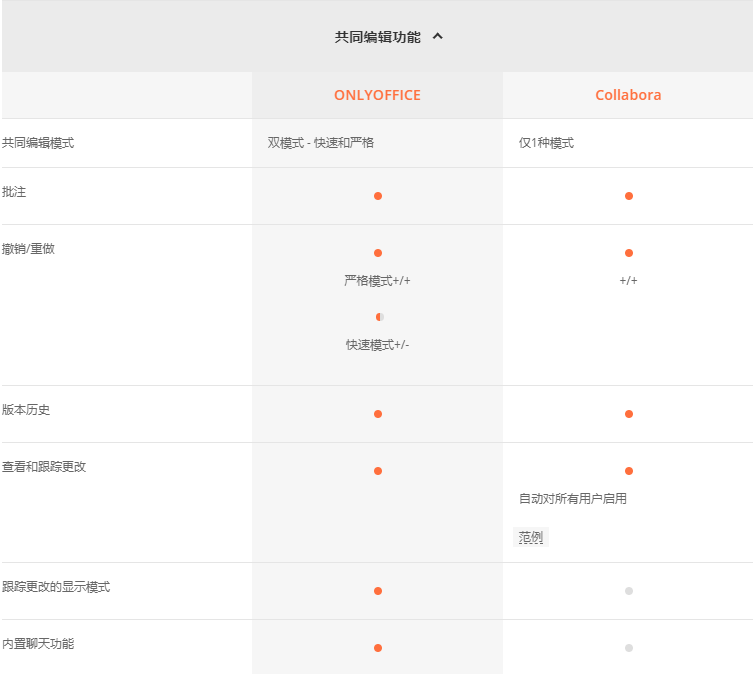This screenshot has width=753, height=674.
Task: Click the 快速模式+/- text
Action: (x=377, y=344)
